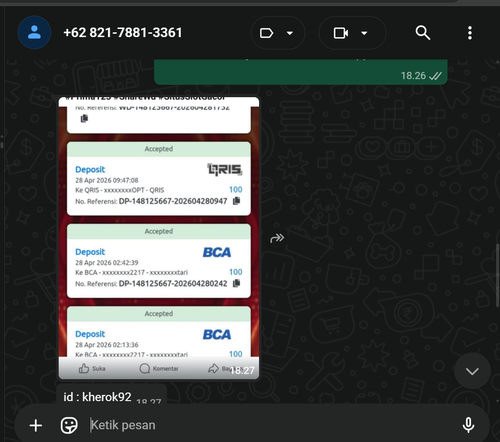The width and height of the screenshot is (500, 442).
Task: Click the chat scrollbar thumb
Action: (497, 275)
